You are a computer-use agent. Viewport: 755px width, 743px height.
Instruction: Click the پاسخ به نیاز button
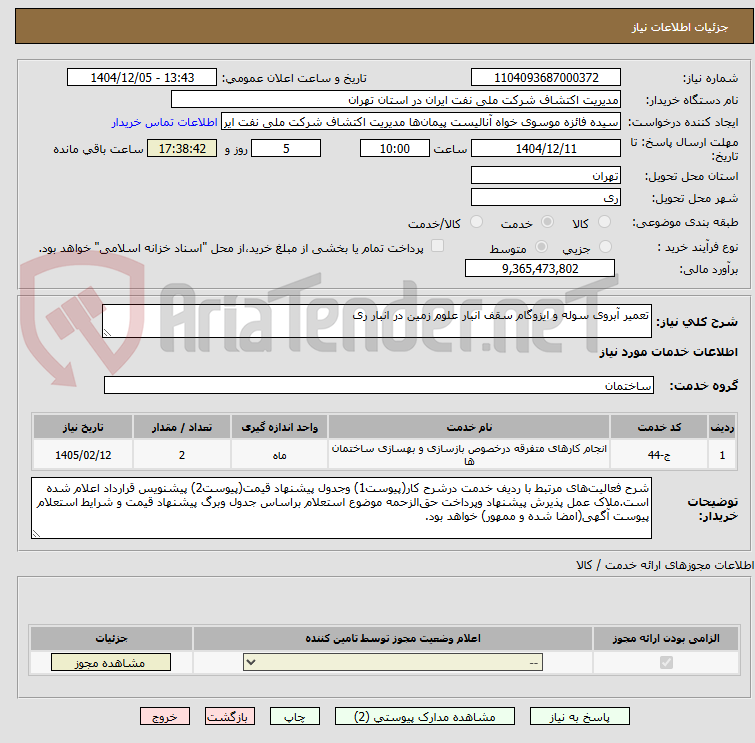coord(580,717)
